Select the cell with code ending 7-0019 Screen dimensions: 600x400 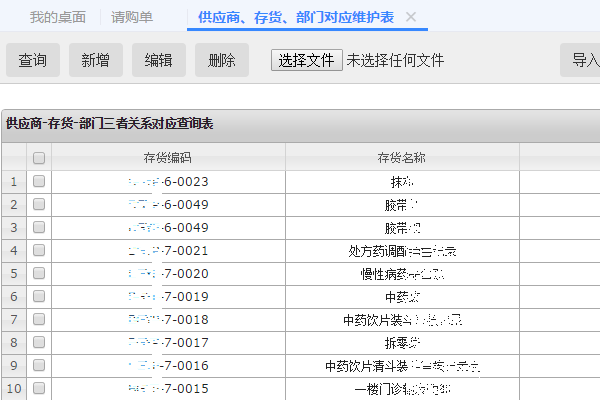(168, 297)
